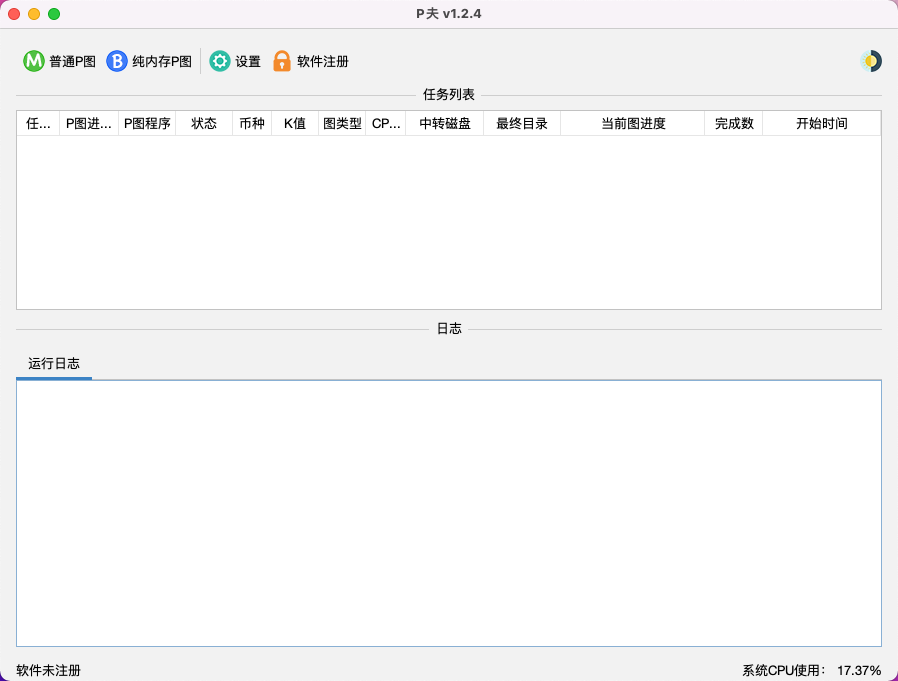Click the 开始时间 column header
Viewport: 898px width, 681px height.
pyautogui.click(x=822, y=124)
